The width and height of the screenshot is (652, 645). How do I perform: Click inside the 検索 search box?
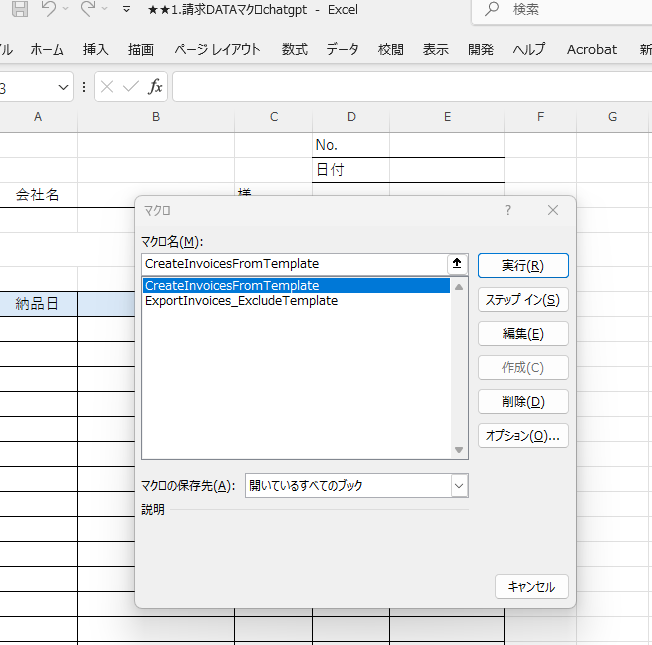[x=570, y=10]
